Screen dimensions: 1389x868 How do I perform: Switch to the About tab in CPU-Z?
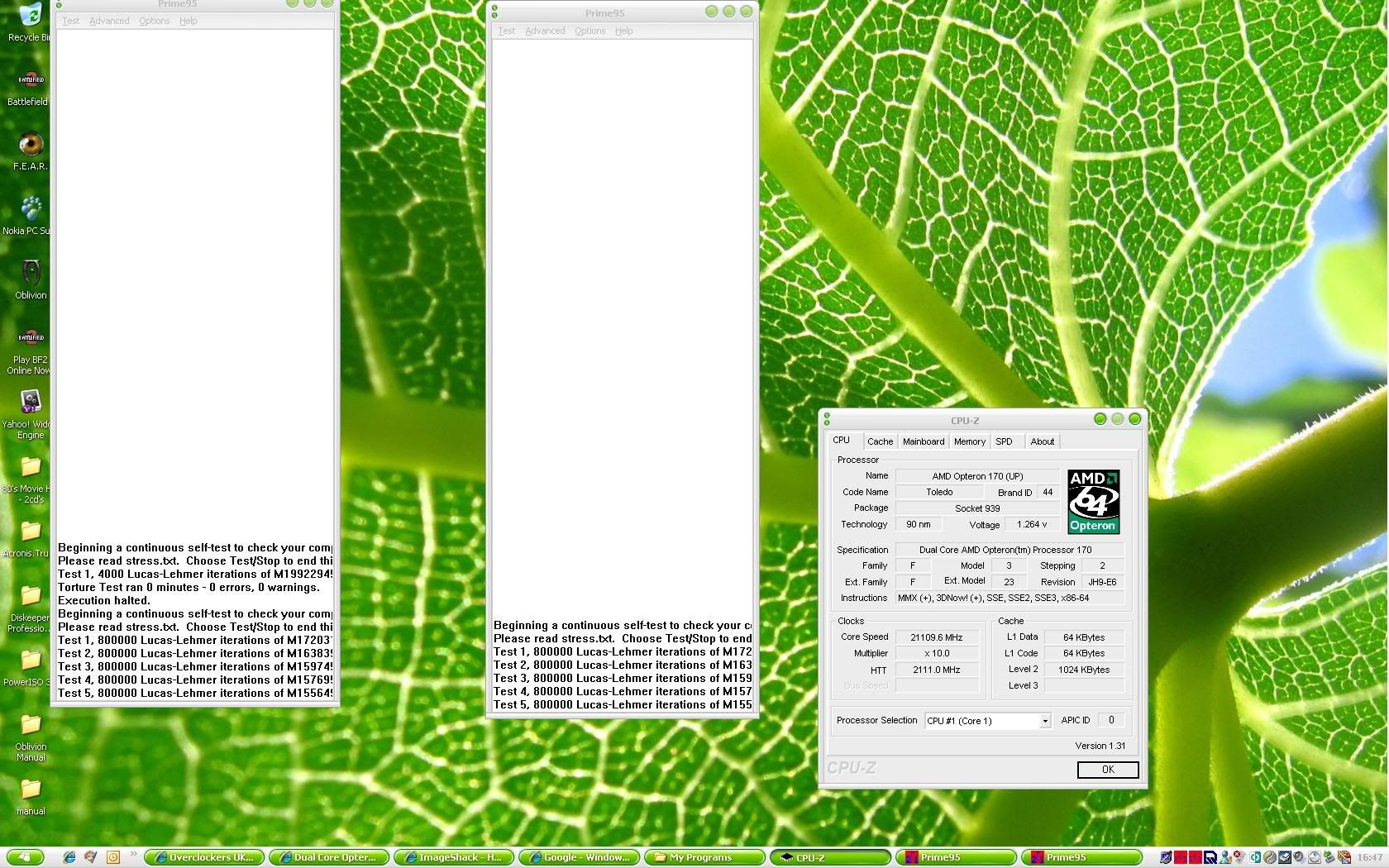tap(1042, 441)
